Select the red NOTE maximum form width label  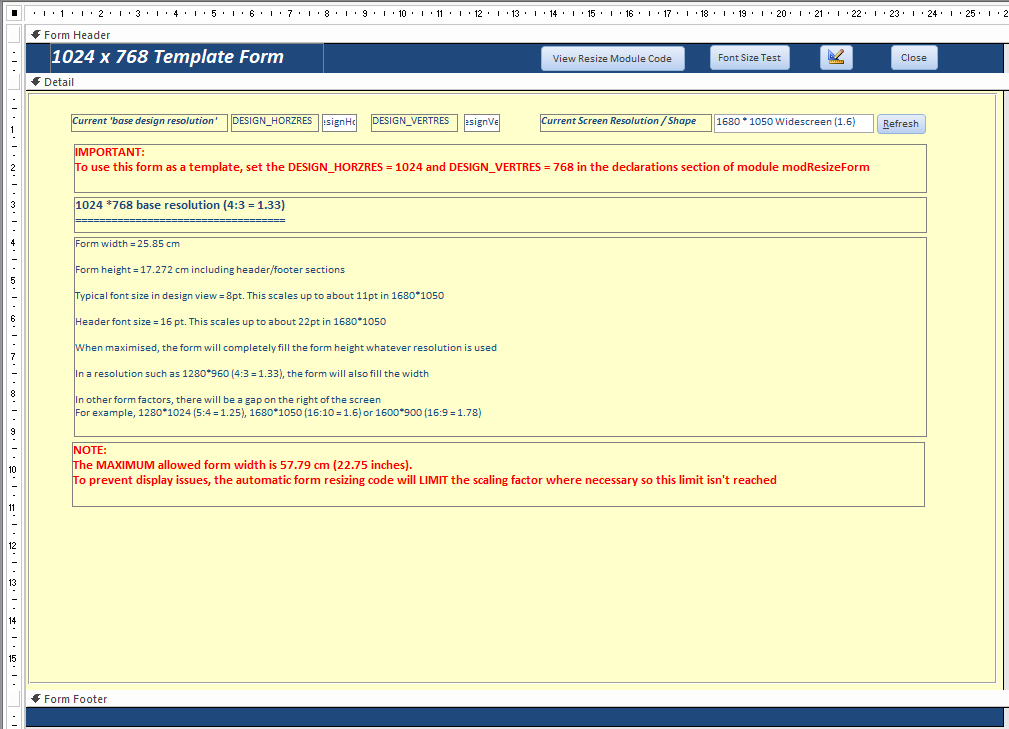click(x=498, y=474)
